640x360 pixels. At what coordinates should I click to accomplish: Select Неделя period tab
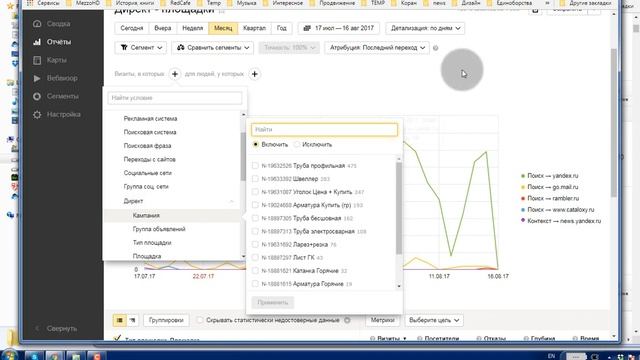pos(192,28)
